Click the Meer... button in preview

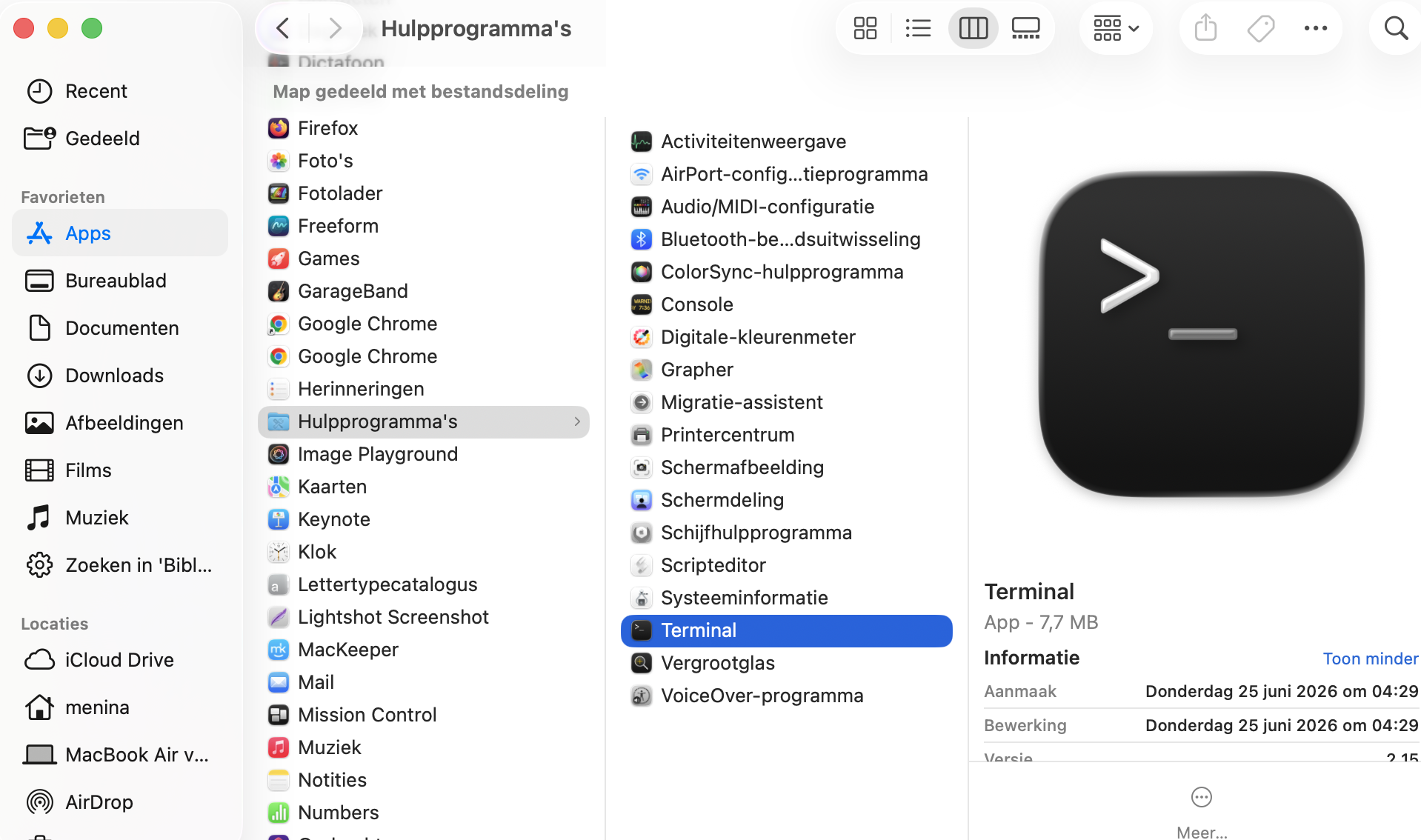[x=1202, y=813]
